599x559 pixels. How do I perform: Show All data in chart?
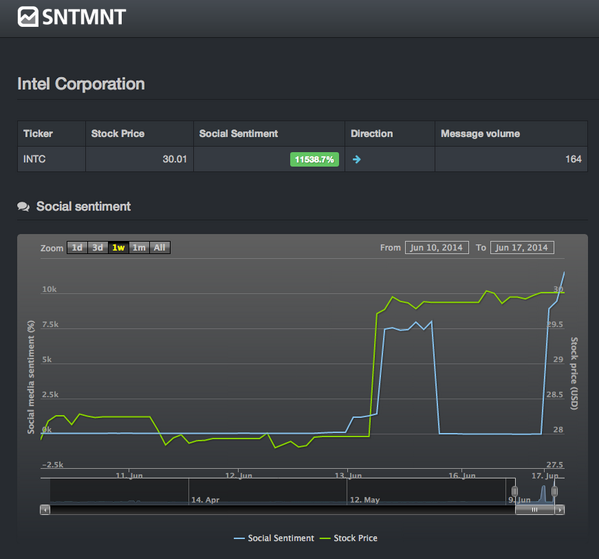click(160, 248)
